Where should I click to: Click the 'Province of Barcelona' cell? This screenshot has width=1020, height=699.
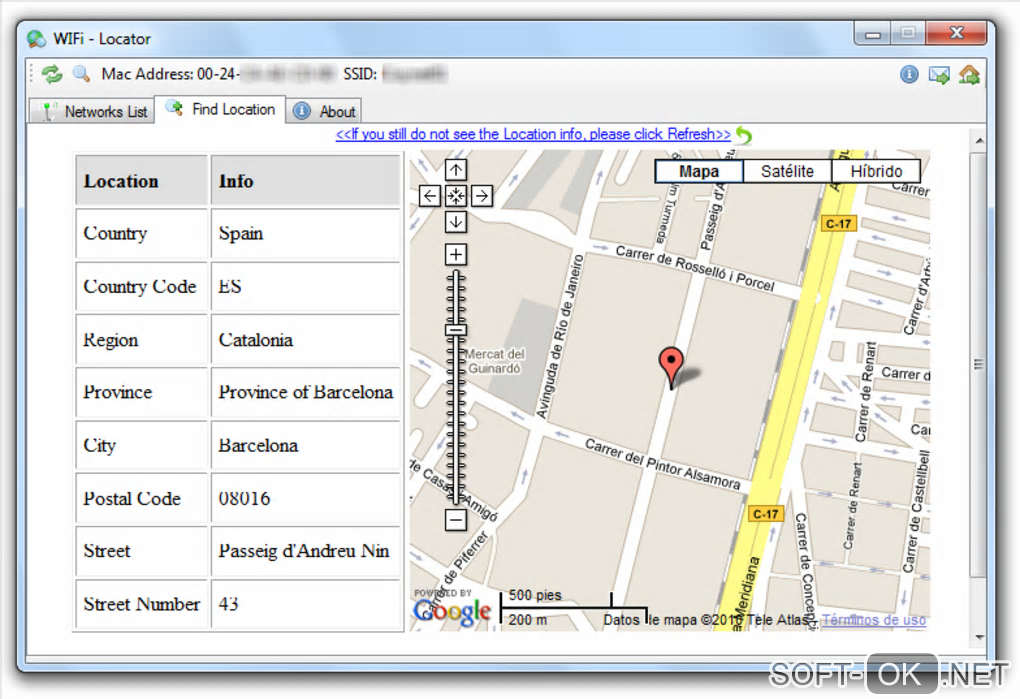coord(305,393)
